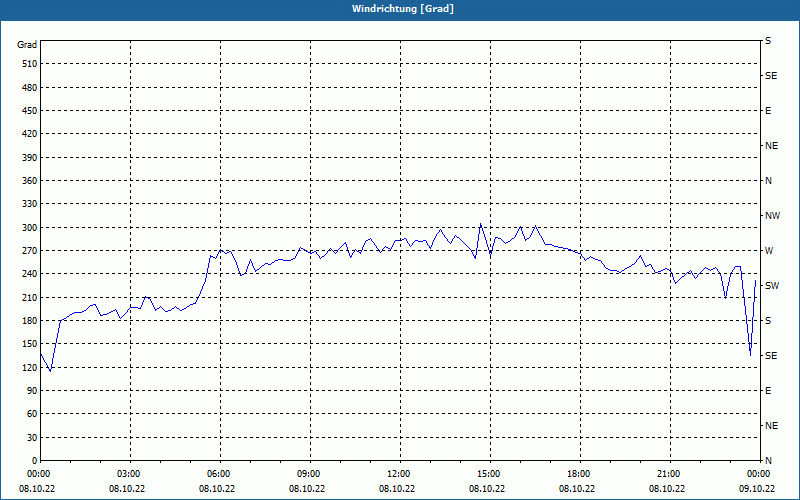Screen dimensions: 800x500
Task: Select the NW compass label
Action: coord(772,216)
